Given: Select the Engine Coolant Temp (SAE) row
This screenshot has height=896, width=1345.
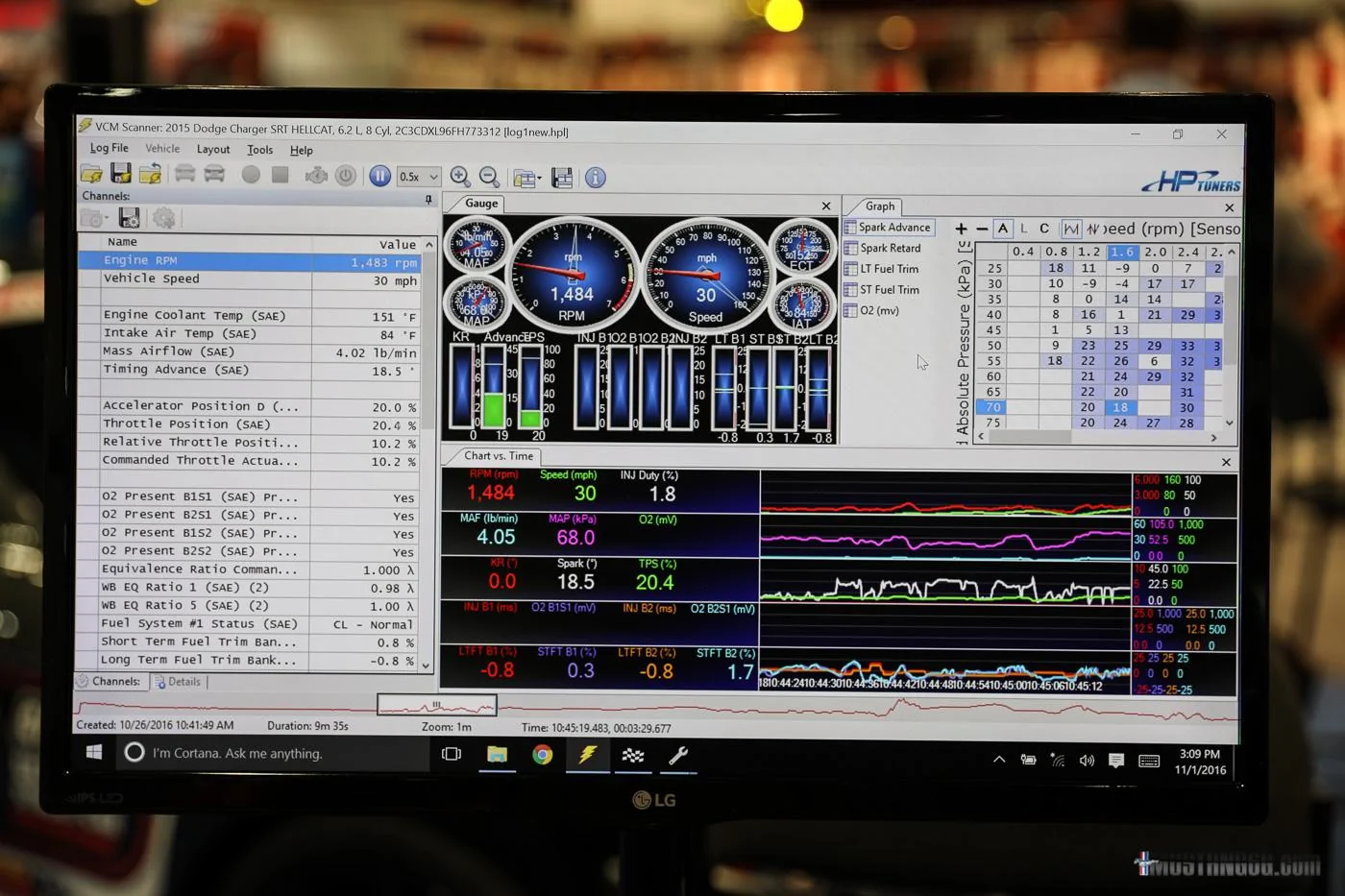Looking at the screenshot, I should coord(249,315).
